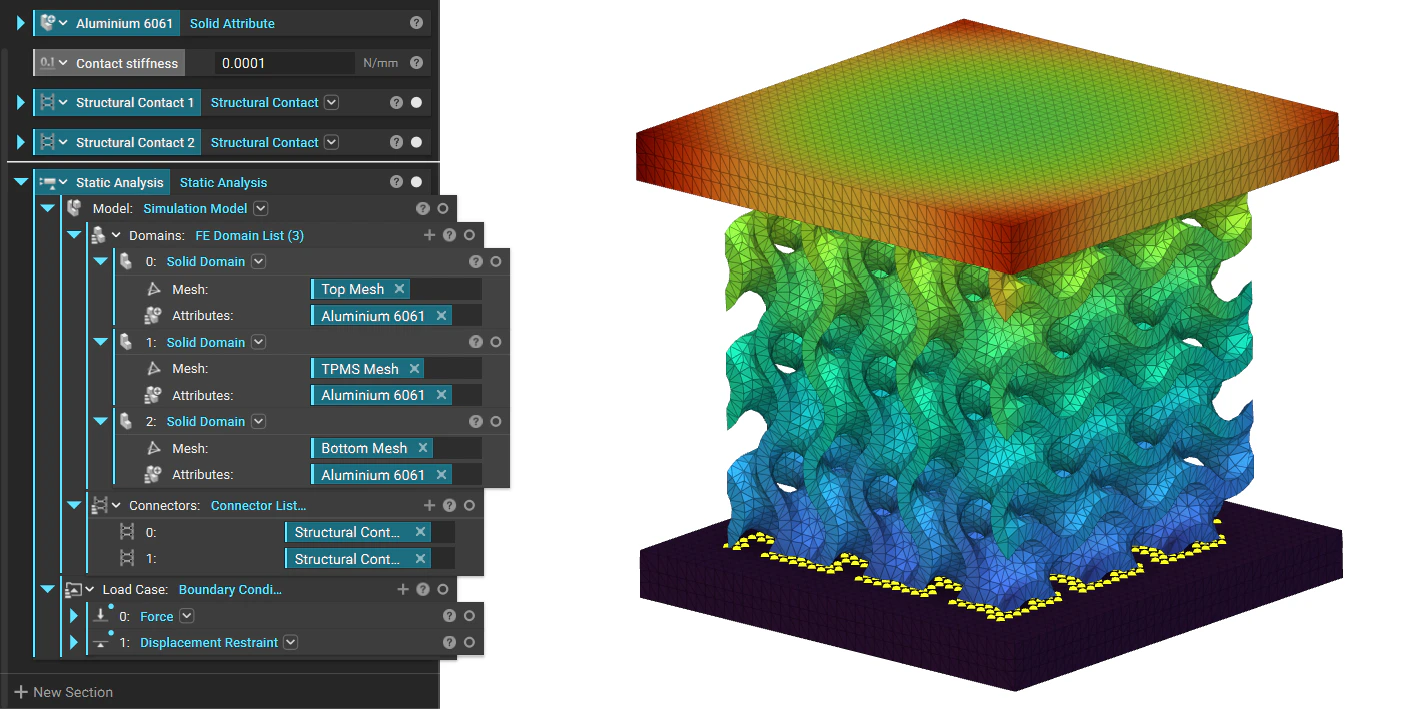Add a New Section
The image size is (1414, 709).
click(x=63, y=692)
